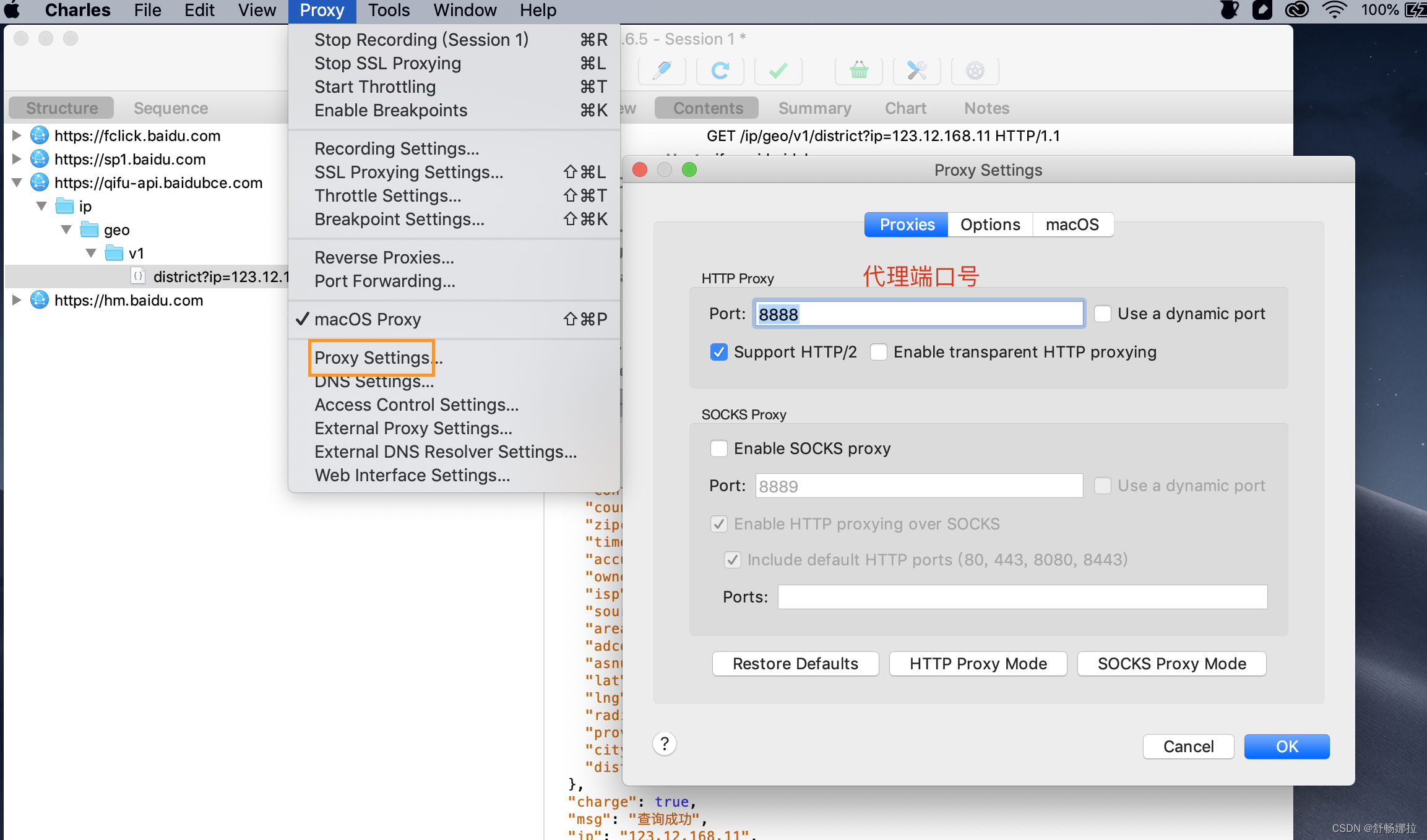Expand the fclick.baidu.com tree node
This screenshot has height=840, width=1427.
coord(17,135)
